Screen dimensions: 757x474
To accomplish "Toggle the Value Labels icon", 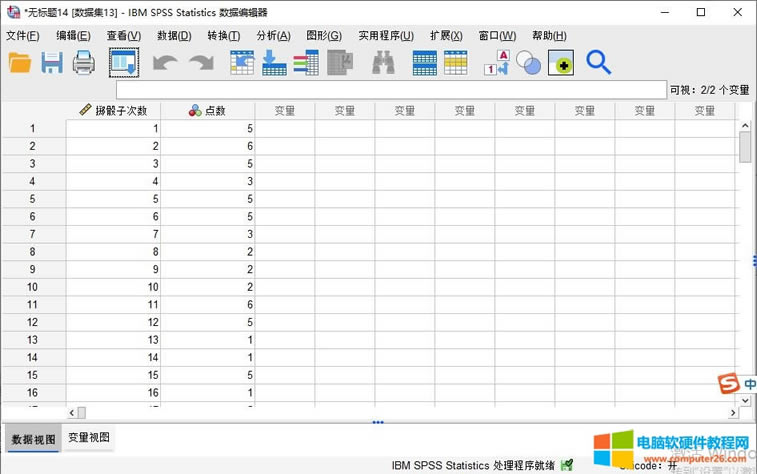I will pyautogui.click(x=496, y=63).
